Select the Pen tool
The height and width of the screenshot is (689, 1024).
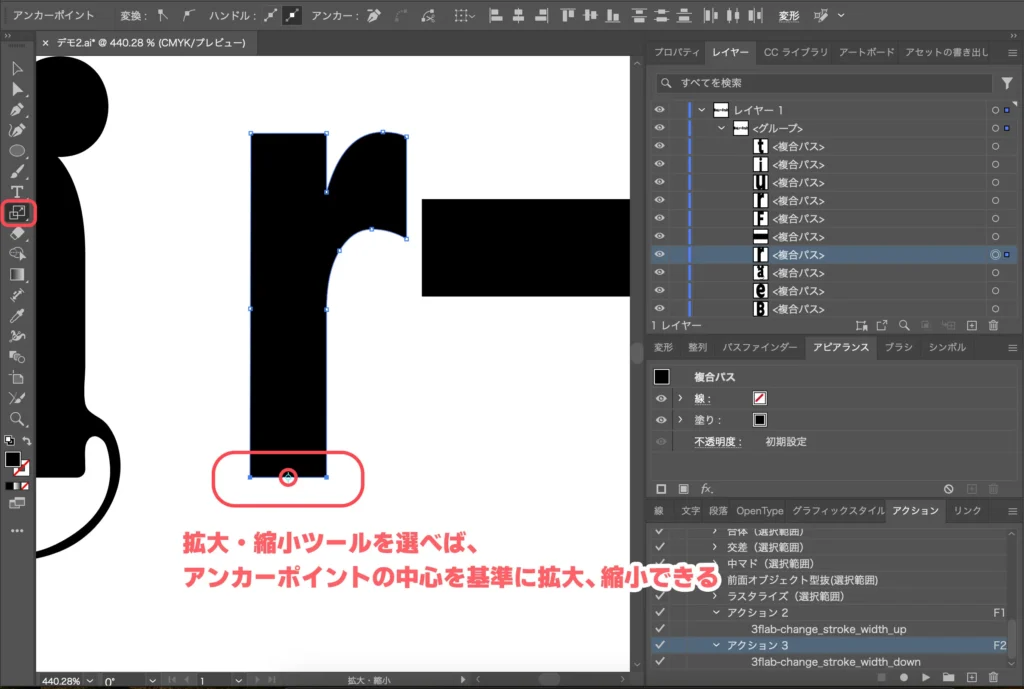16,107
